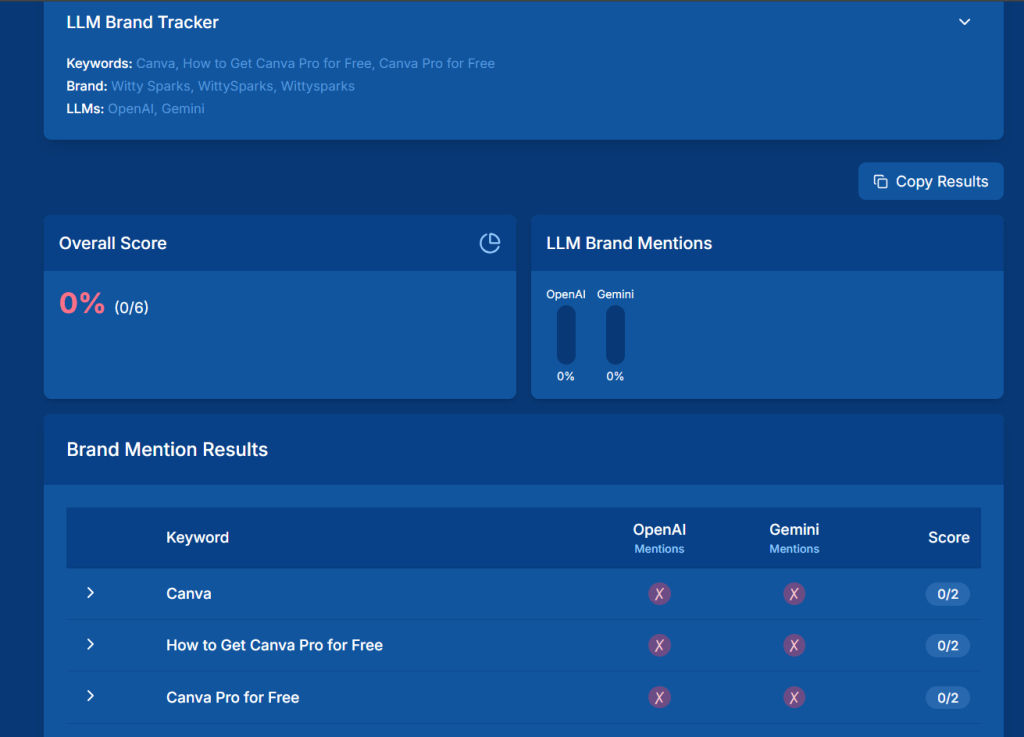
Task: Click OpenAI X mark for How to Get Canva Pro row
Action: tap(660, 646)
